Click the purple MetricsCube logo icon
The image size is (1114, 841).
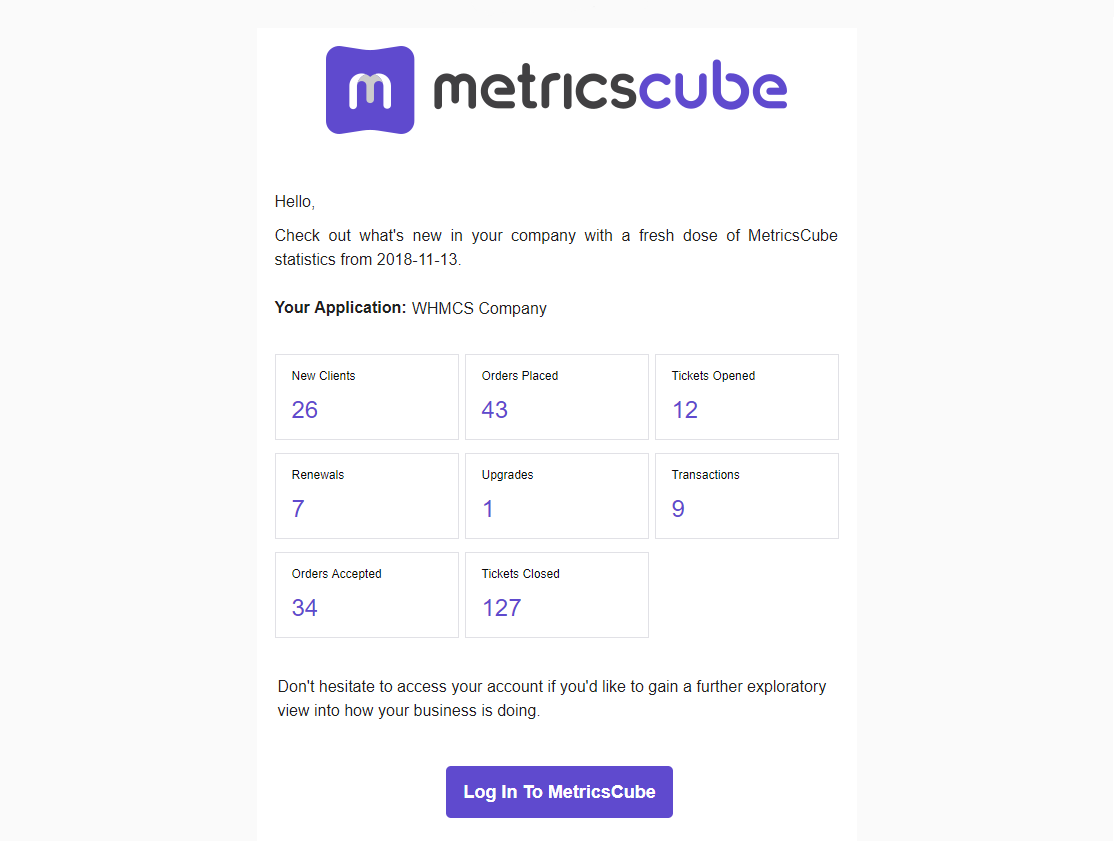click(x=370, y=89)
